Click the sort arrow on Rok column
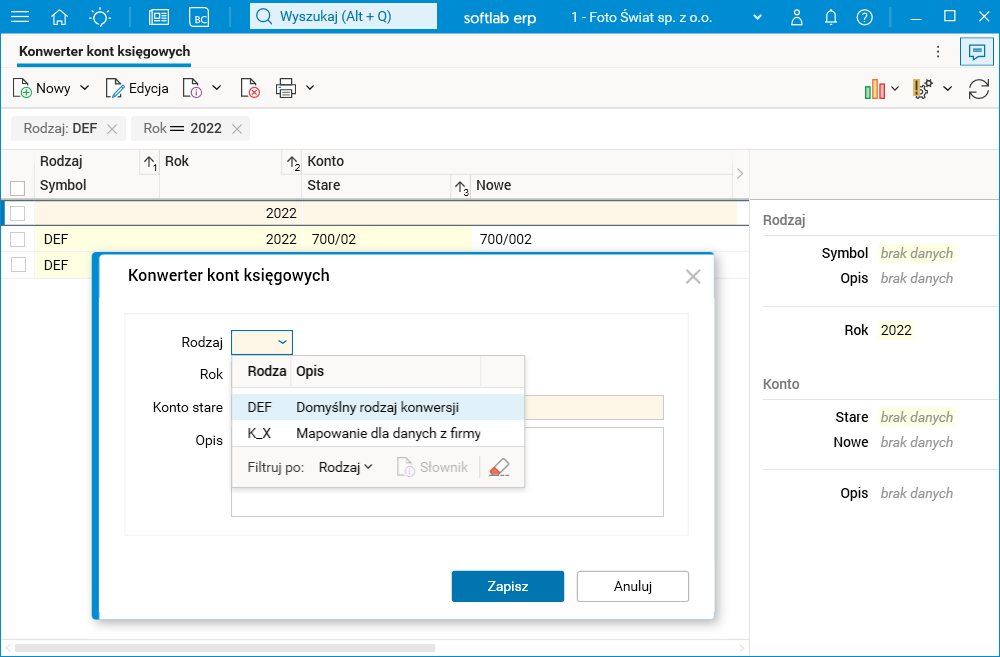 point(292,163)
